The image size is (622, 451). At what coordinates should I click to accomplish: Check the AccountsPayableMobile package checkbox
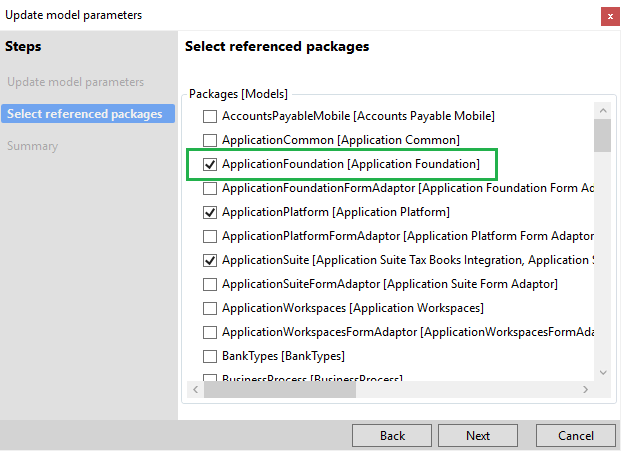[210, 116]
